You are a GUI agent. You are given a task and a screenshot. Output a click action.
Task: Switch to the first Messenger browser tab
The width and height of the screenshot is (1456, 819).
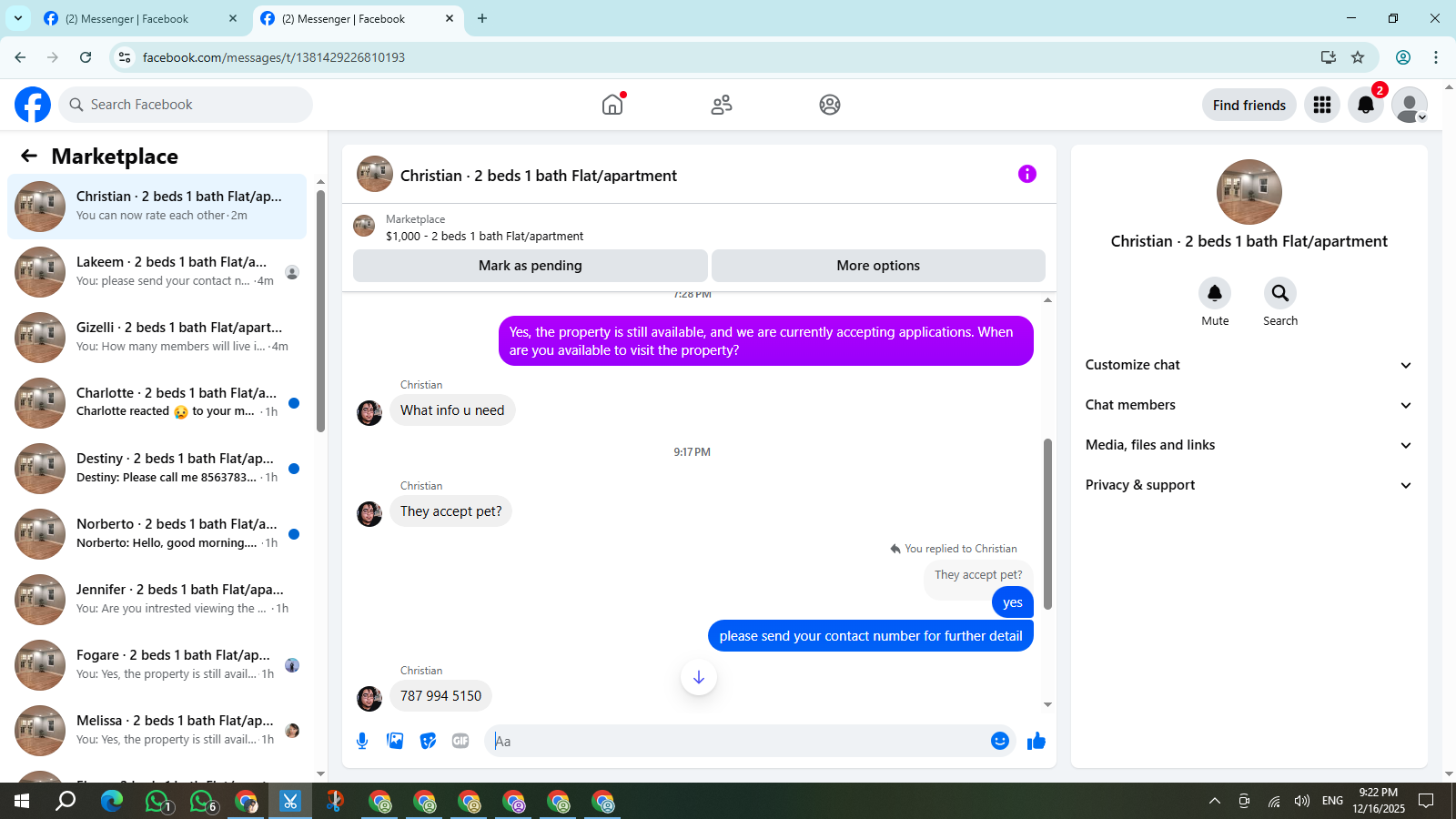point(141,18)
